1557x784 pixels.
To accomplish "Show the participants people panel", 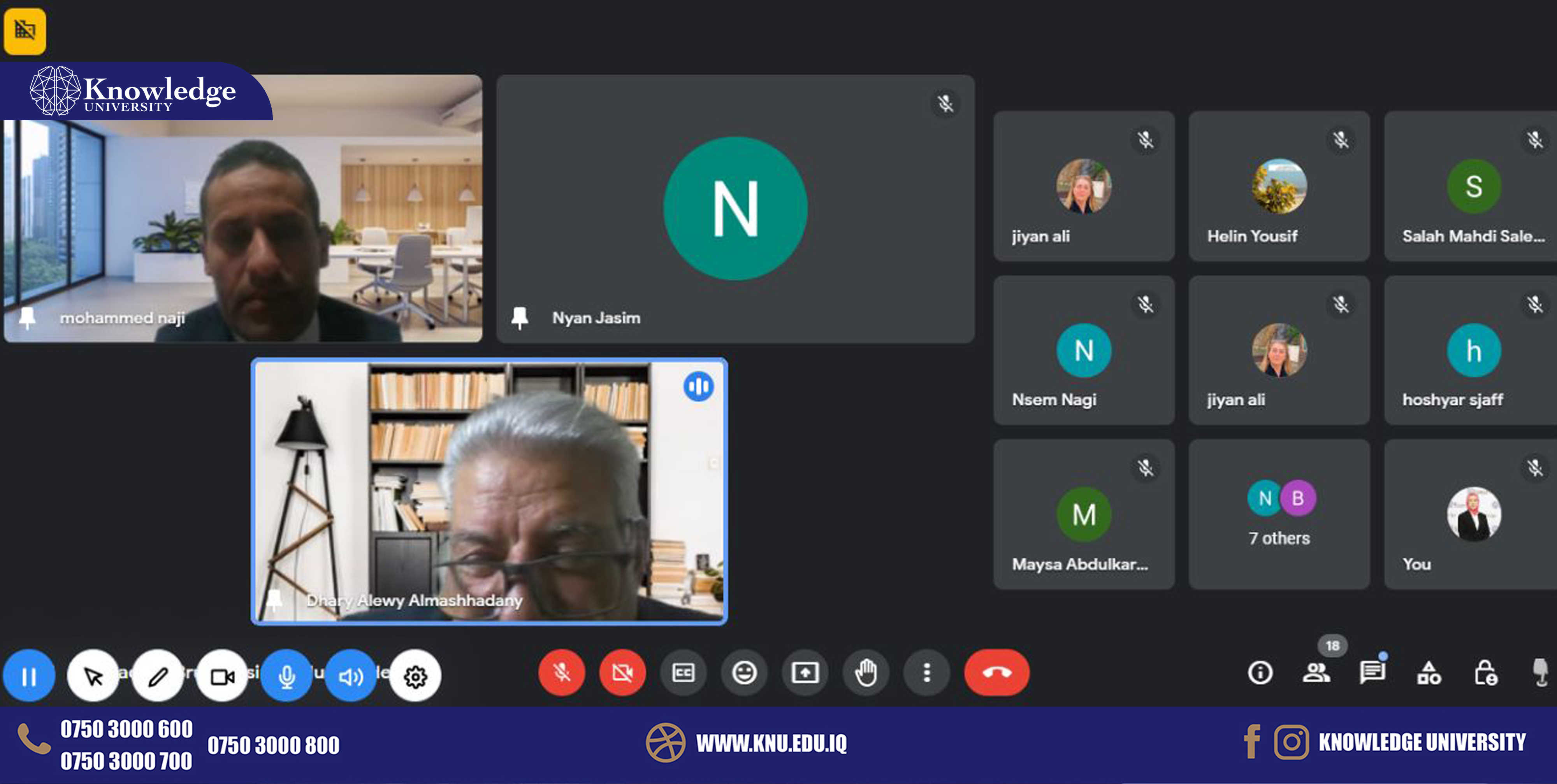I will 1316,672.
